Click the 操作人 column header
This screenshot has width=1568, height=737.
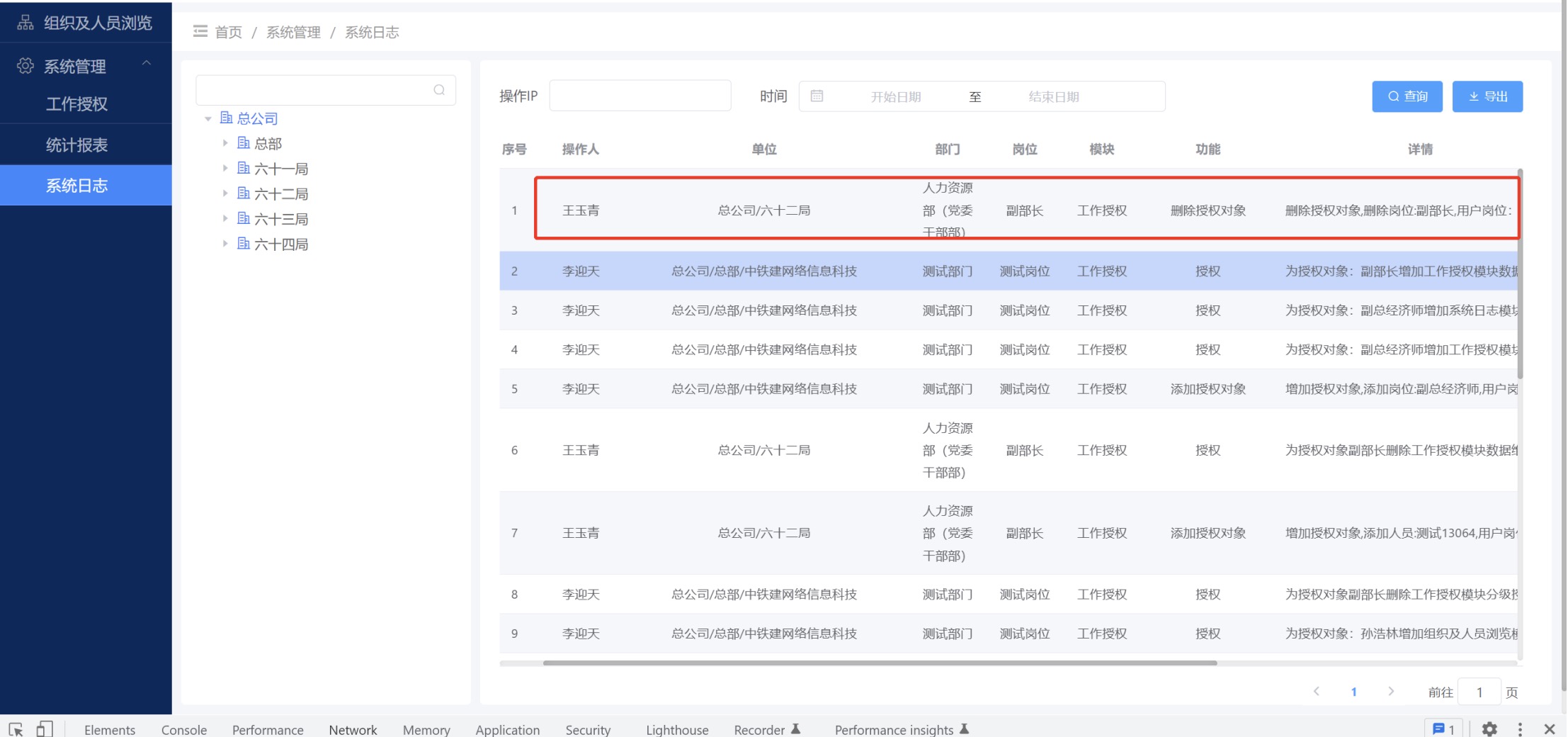[580, 149]
